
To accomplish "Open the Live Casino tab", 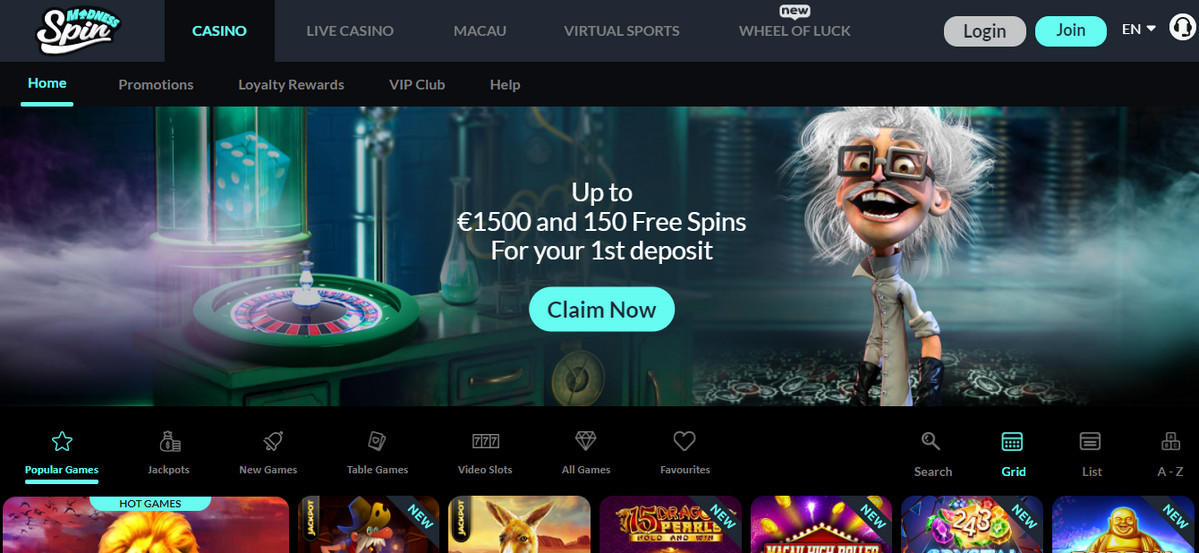I will pos(349,31).
